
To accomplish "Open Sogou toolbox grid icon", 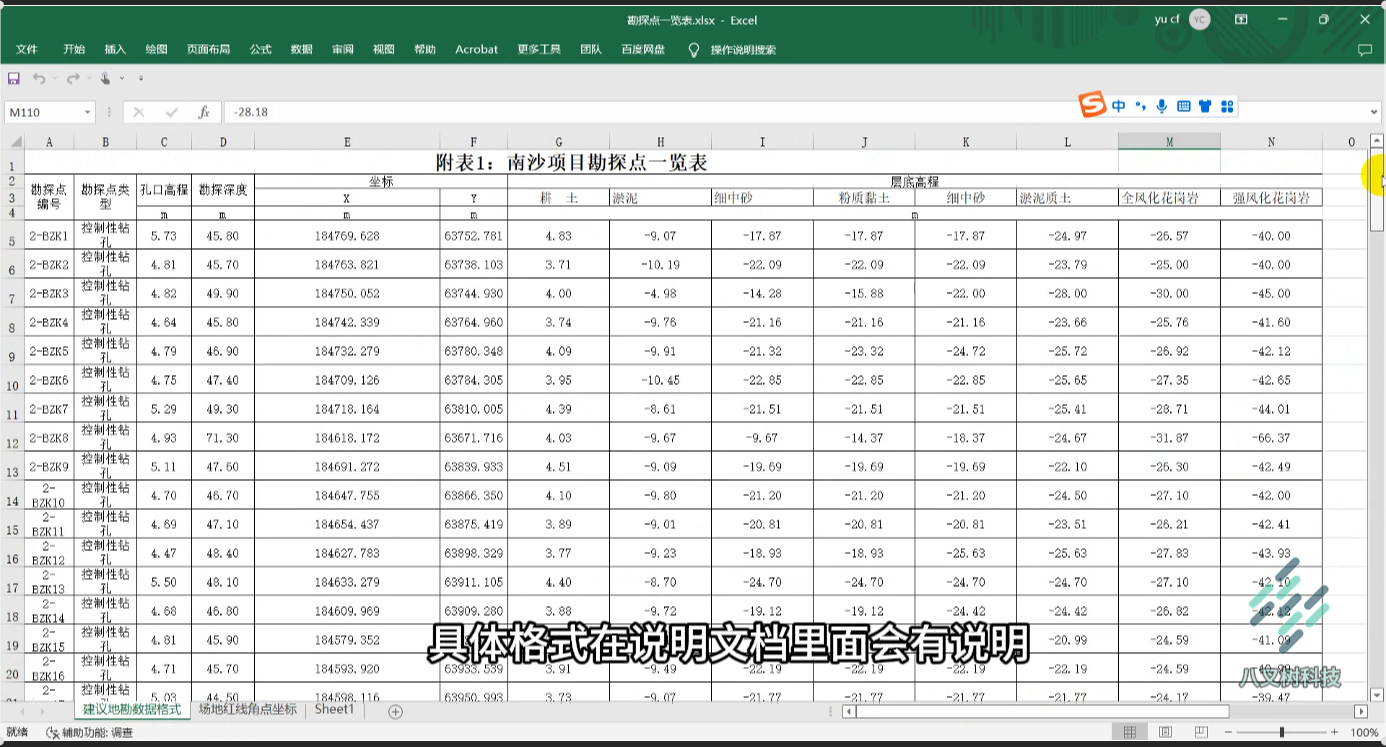I will (x=1227, y=105).
